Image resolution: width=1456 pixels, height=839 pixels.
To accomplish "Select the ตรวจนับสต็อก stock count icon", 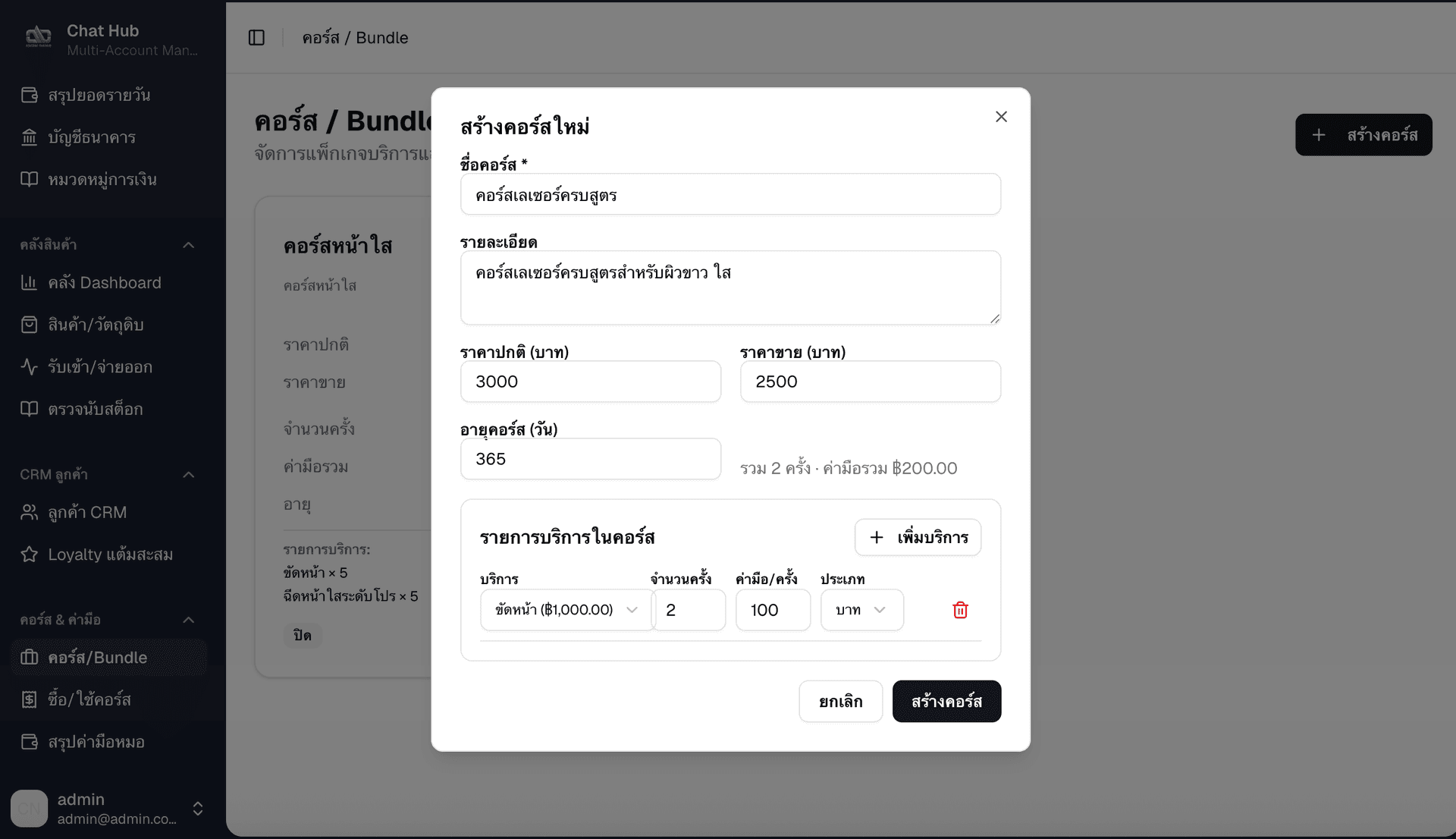I will coord(29,408).
